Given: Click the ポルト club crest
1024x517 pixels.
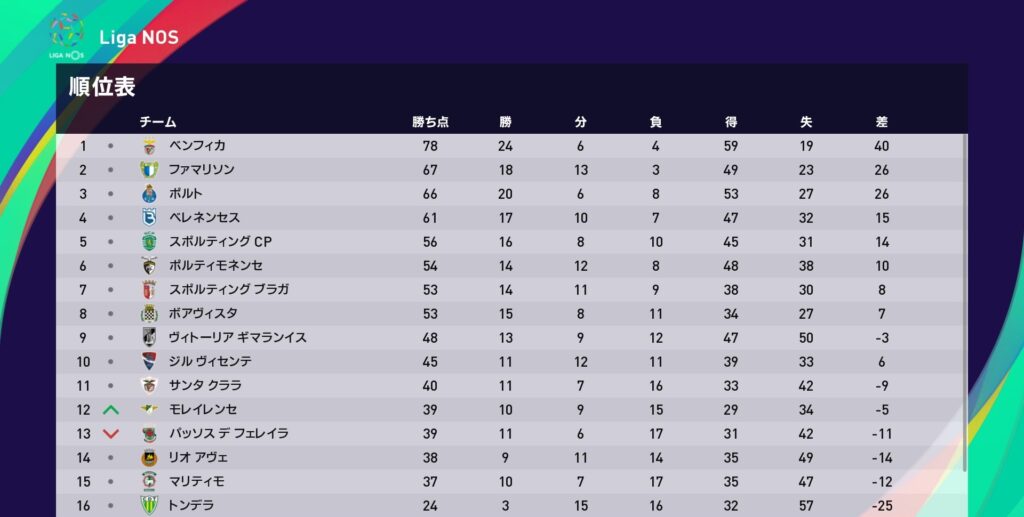Looking at the screenshot, I should point(150,194).
